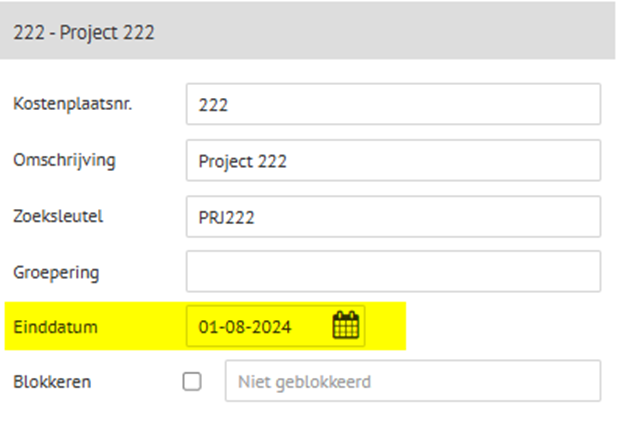Image resolution: width=620 pixels, height=430 pixels.
Task: Click the Zoeksleutel label
Action: click(58, 216)
